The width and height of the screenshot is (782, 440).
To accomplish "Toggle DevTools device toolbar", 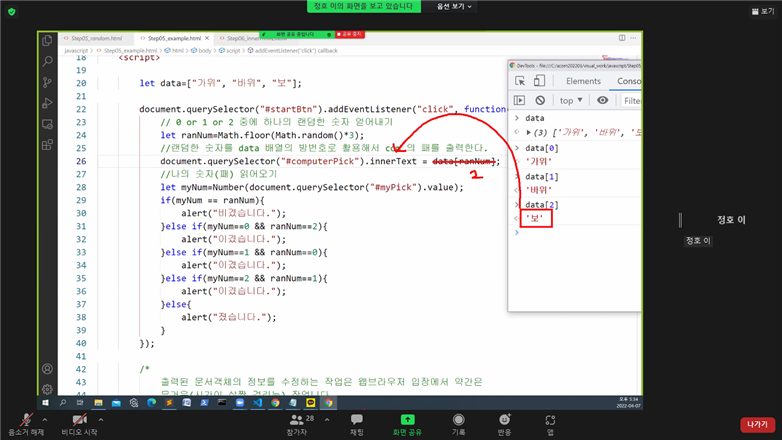I will [539, 81].
